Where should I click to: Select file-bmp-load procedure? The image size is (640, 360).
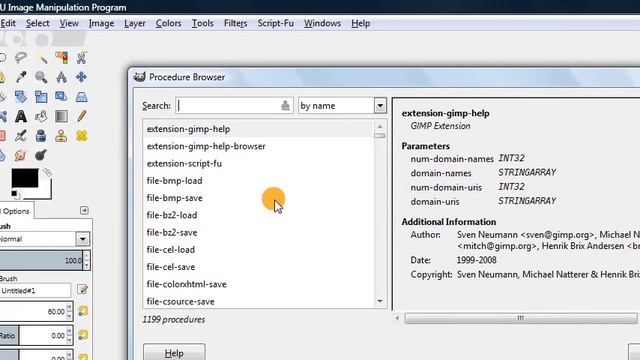[x=174, y=180]
